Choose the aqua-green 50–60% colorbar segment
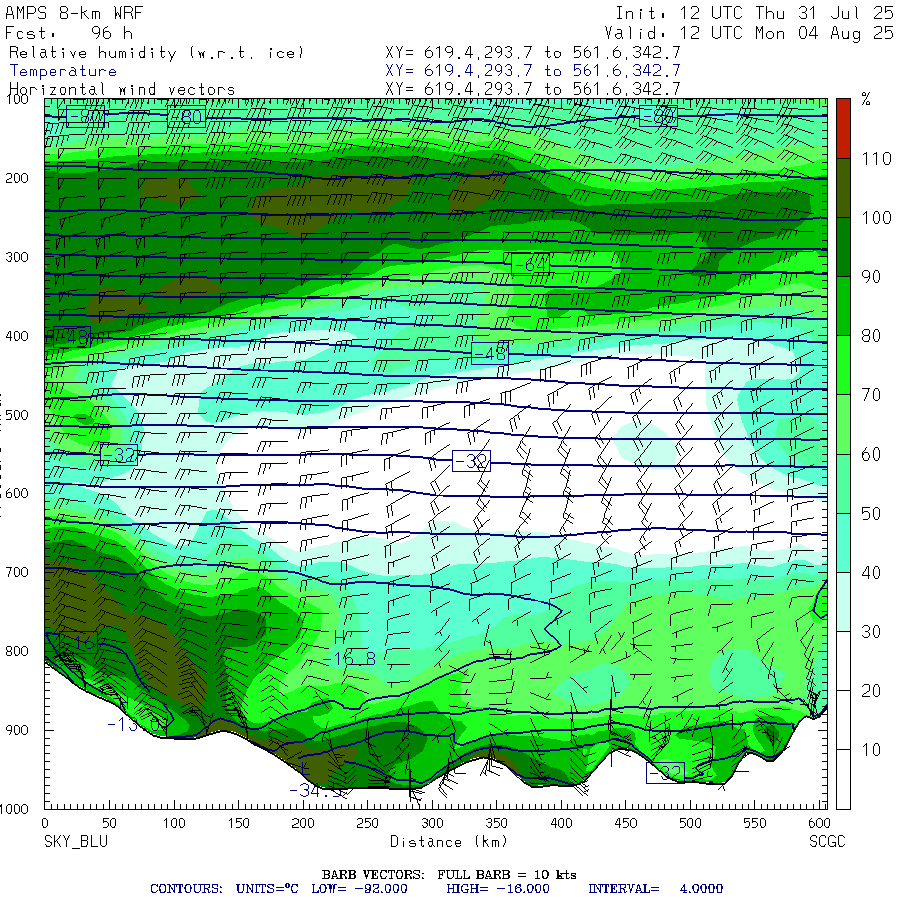Screen dimensions: 900x900 pos(843,483)
